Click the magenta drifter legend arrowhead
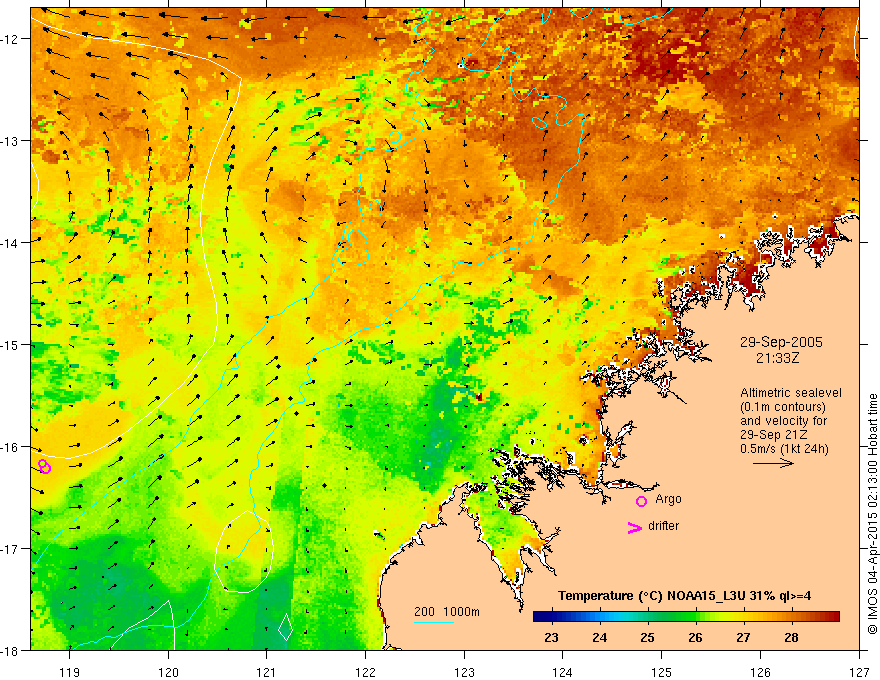 pos(635,527)
